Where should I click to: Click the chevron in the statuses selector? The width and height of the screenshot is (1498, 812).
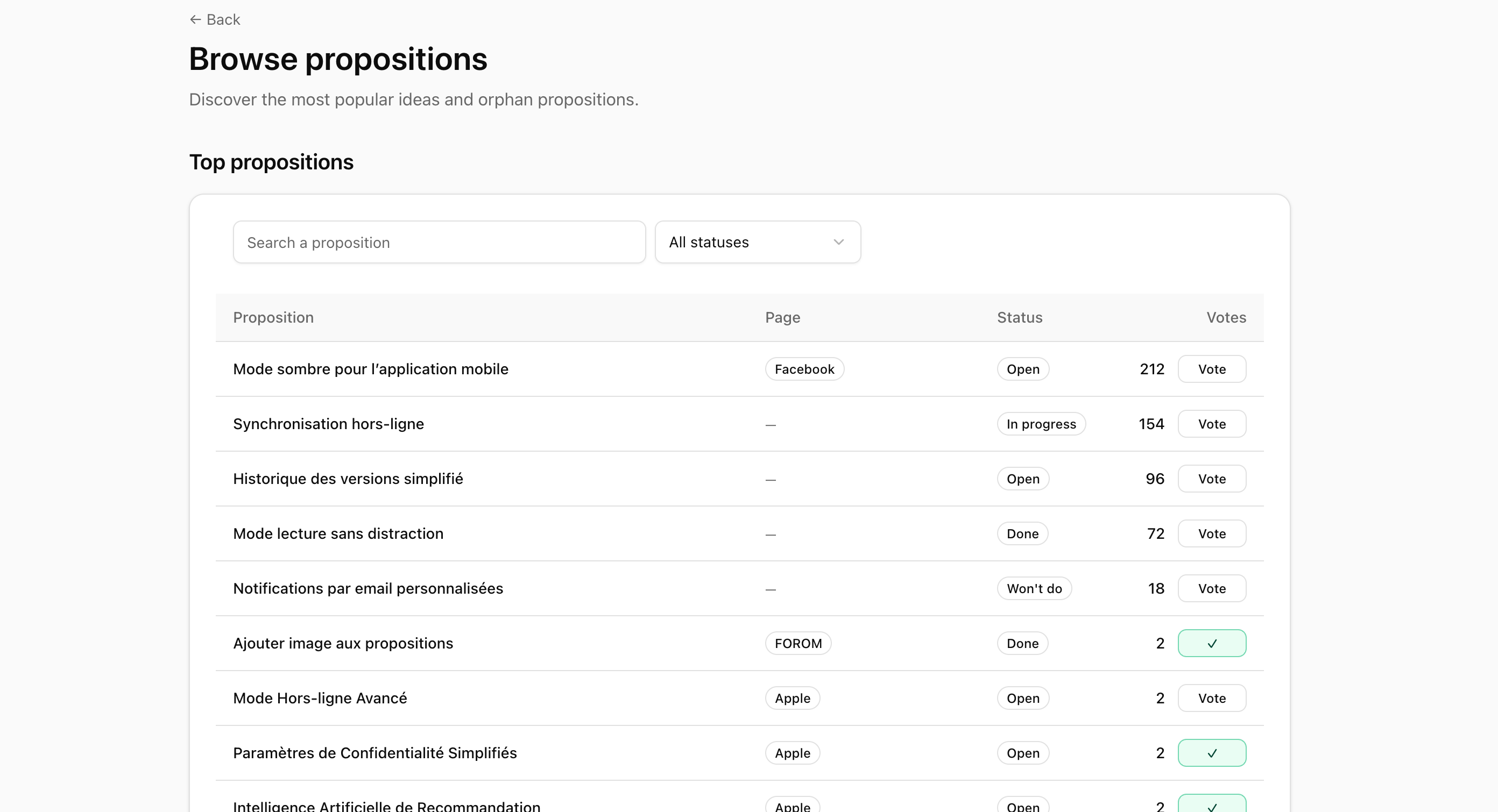(x=838, y=243)
